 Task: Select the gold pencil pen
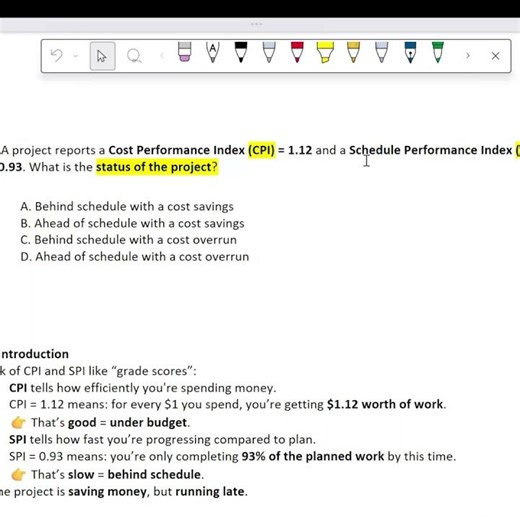pos(353,52)
